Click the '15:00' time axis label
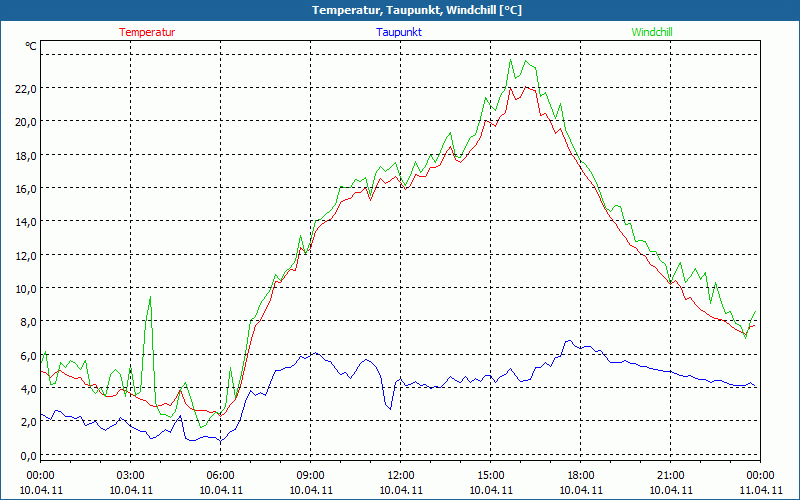The image size is (800, 500). click(x=490, y=476)
